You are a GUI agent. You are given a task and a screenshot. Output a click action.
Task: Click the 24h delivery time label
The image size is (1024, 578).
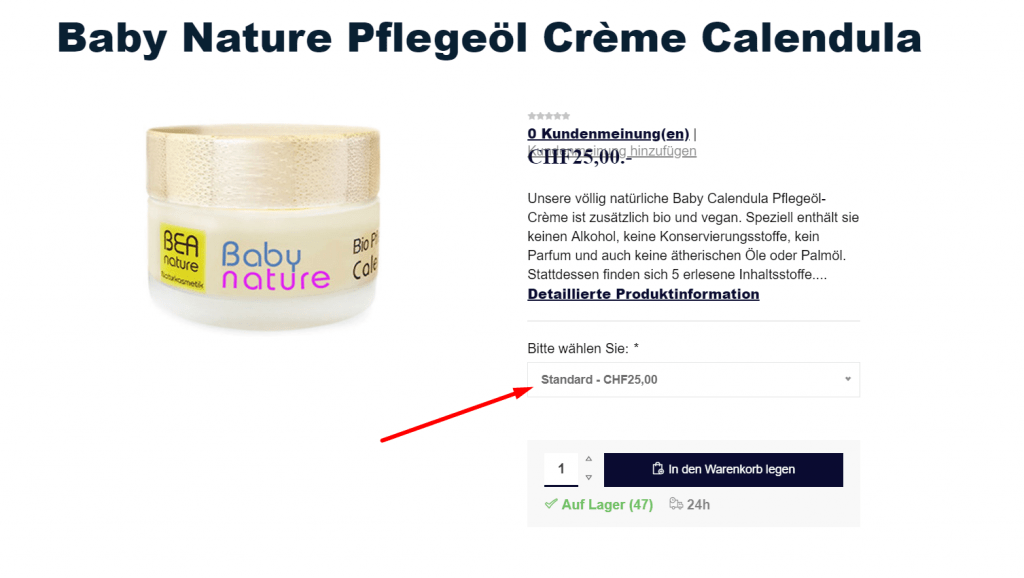pyautogui.click(x=698, y=504)
